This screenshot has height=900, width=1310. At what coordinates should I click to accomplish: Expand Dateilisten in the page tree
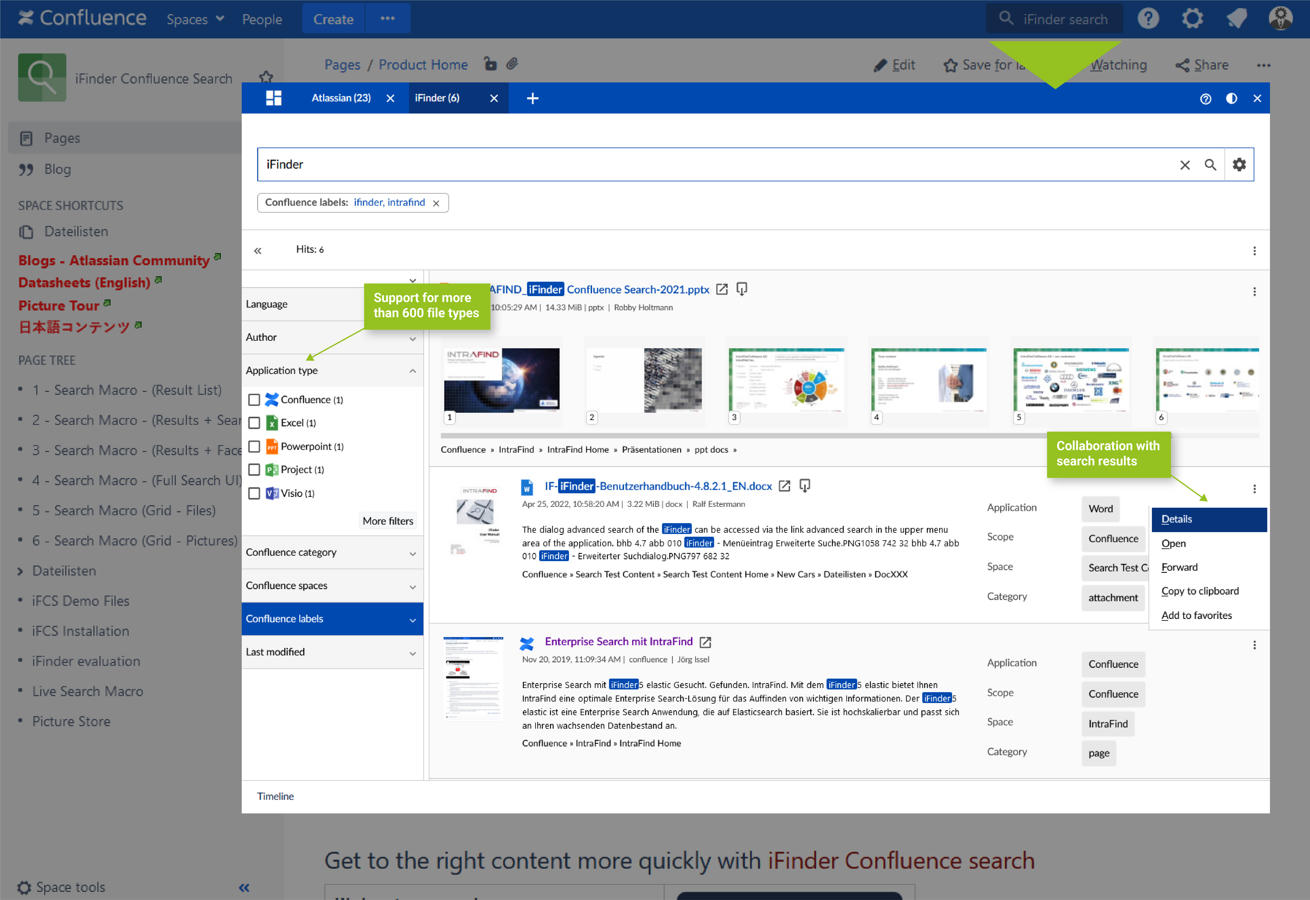point(22,571)
